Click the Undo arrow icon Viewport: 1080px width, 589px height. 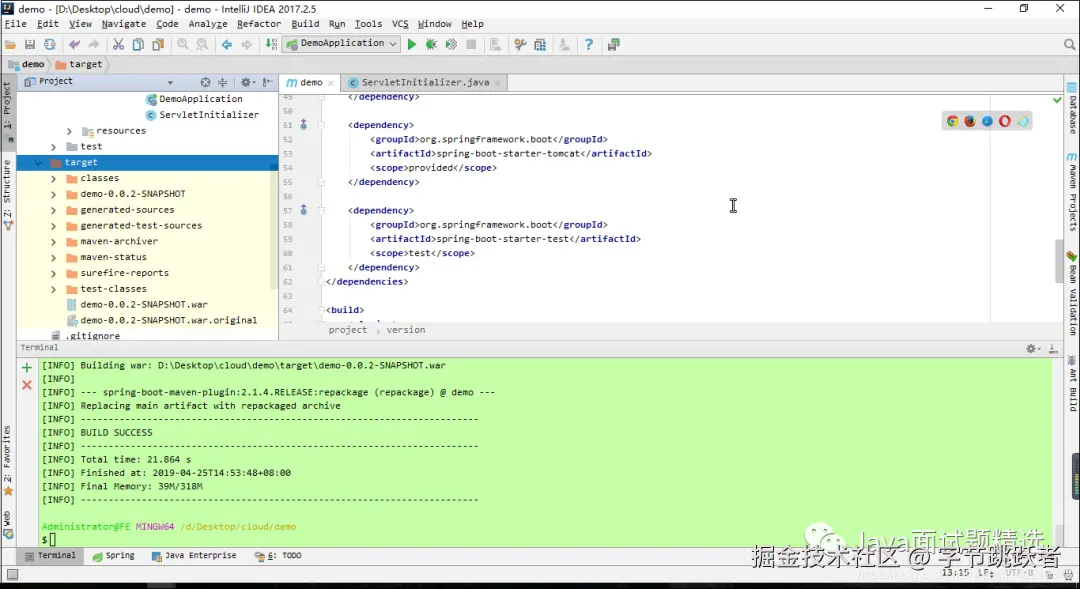tap(74, 44)
